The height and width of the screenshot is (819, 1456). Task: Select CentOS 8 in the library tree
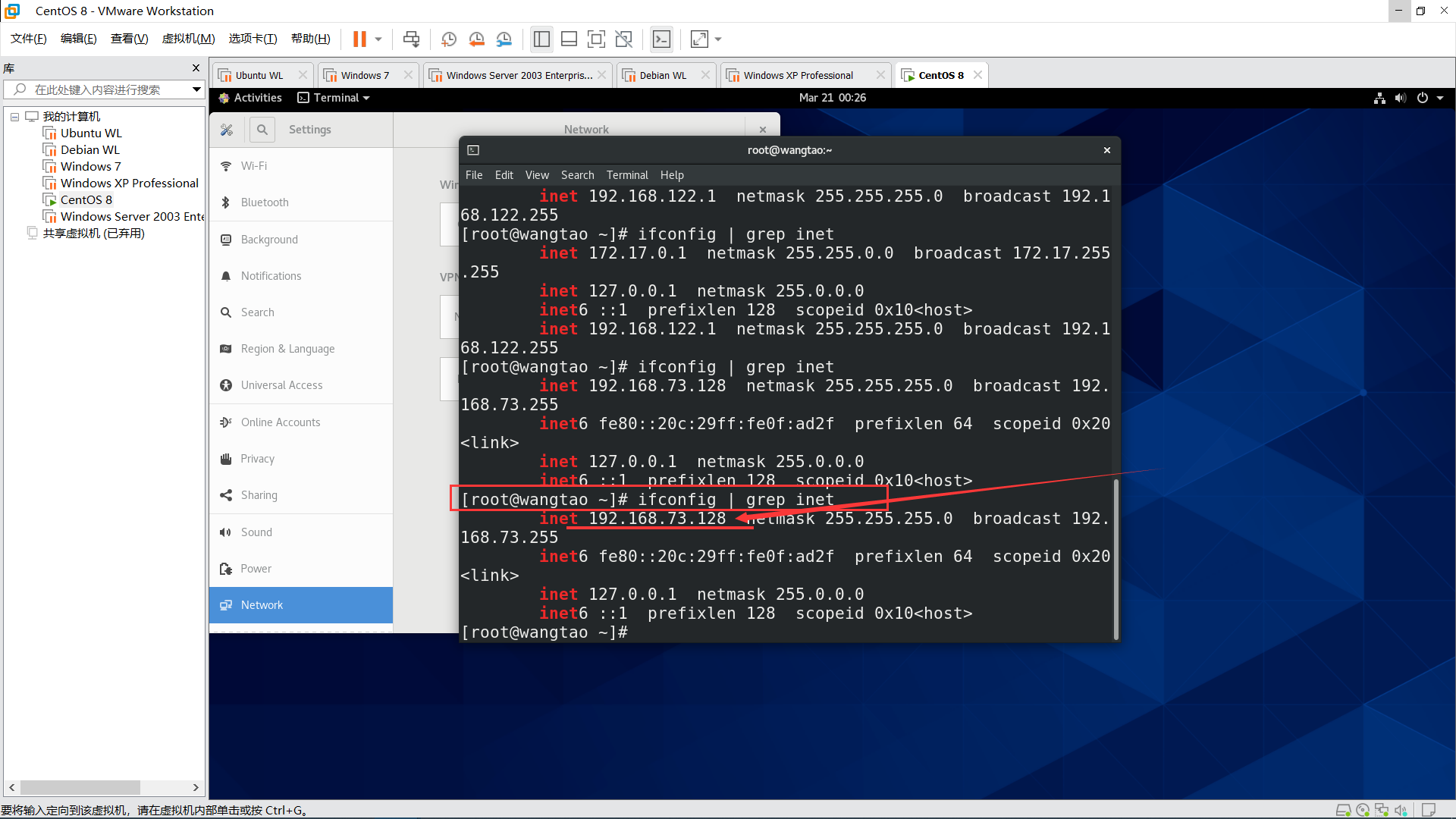pyautogui.click(x=86, y=200)
